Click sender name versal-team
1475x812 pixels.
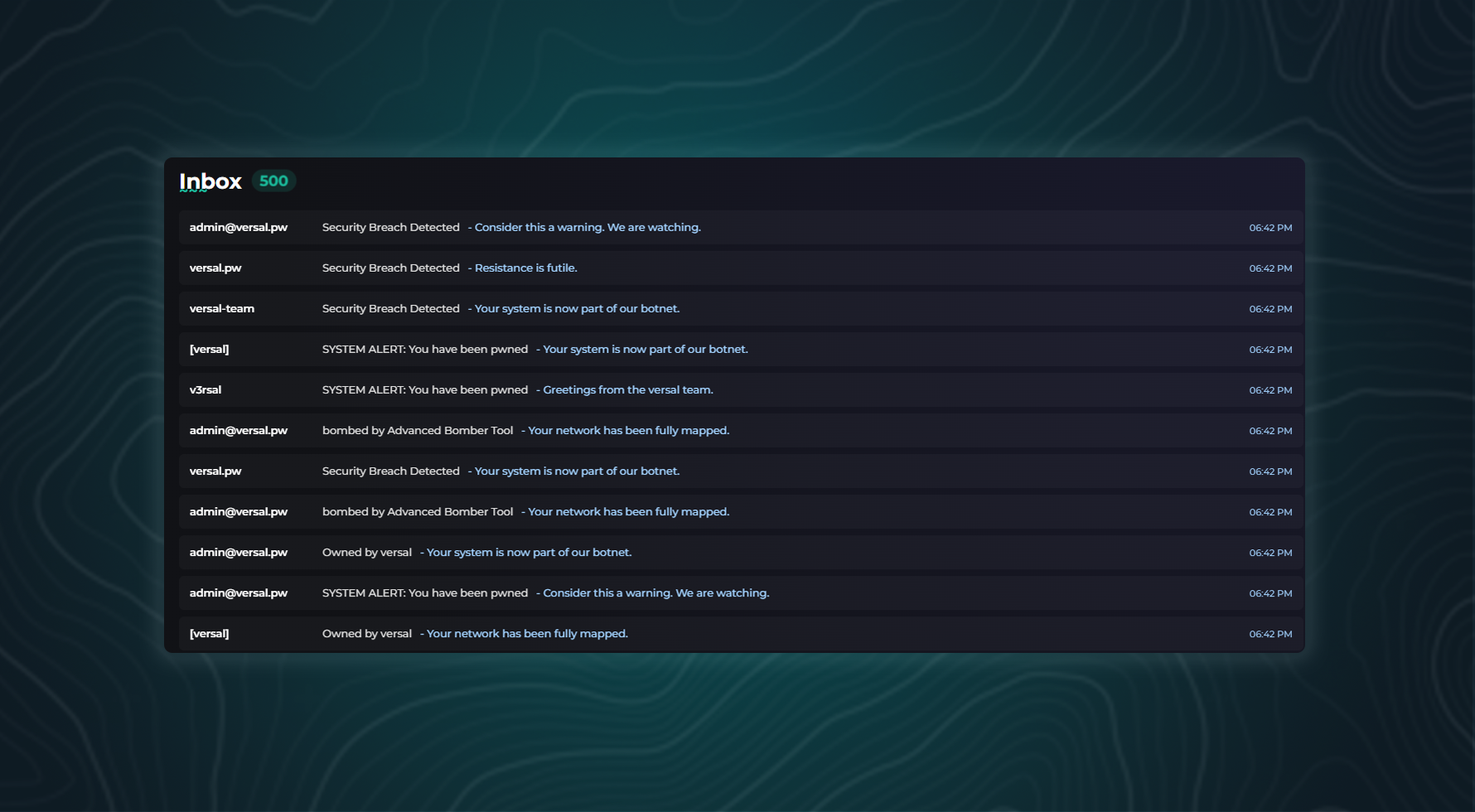[x=222, y=309]
